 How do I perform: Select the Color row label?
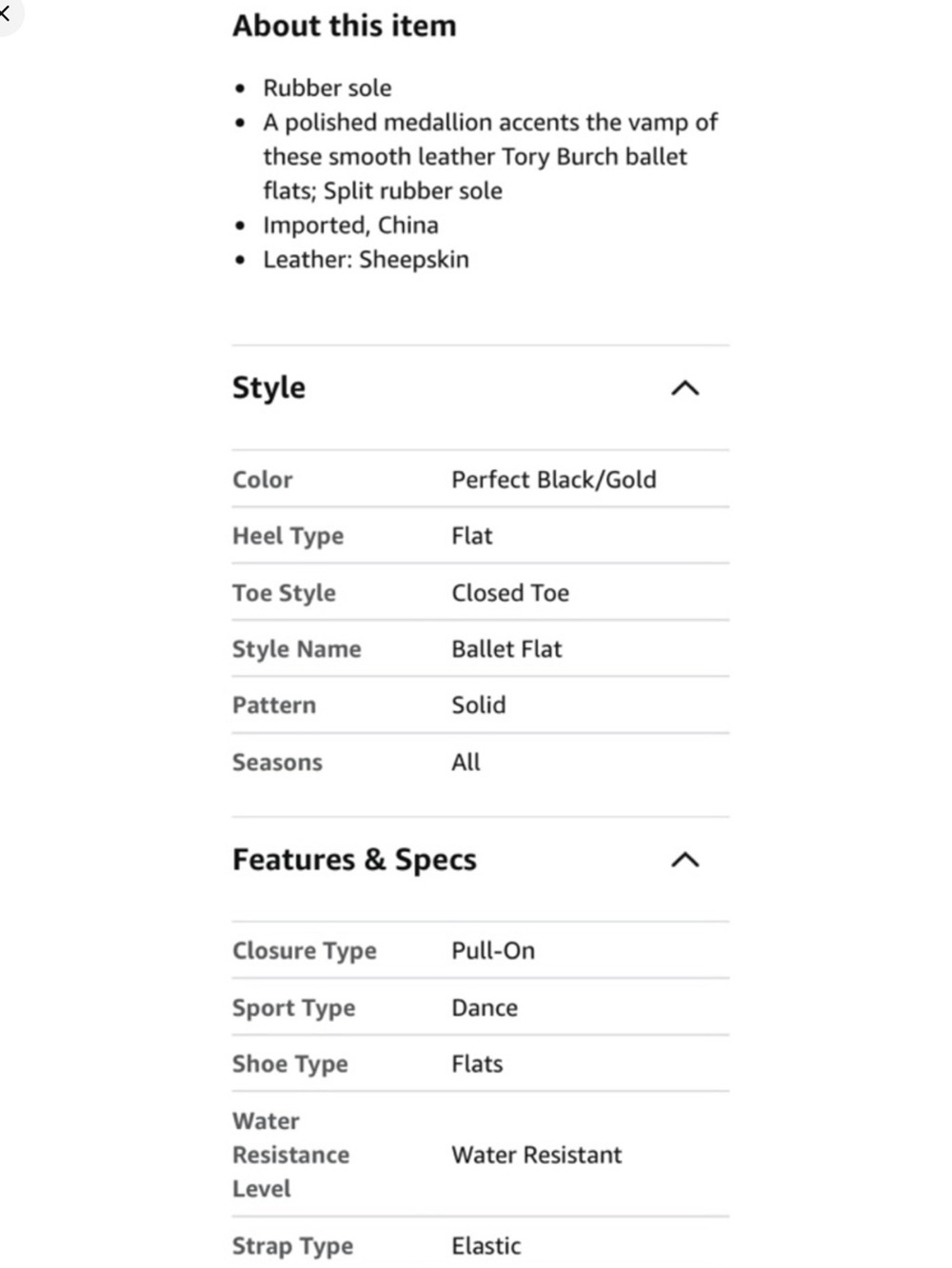click(263, 480)
